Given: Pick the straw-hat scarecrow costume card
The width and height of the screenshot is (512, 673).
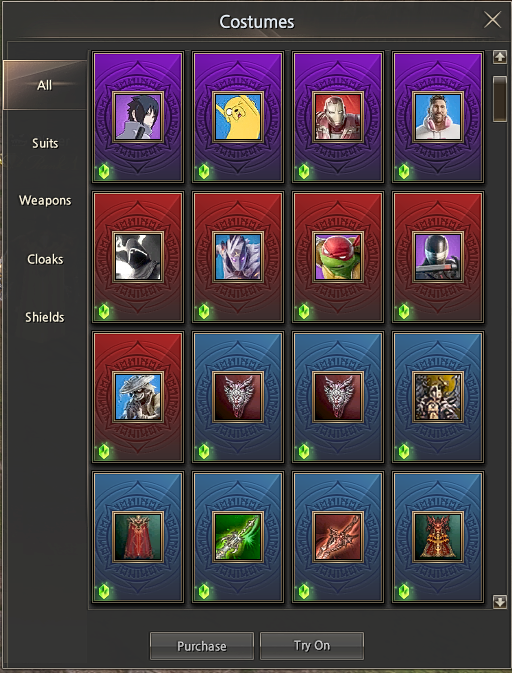Looking at the screenshot, I should 138,397.
